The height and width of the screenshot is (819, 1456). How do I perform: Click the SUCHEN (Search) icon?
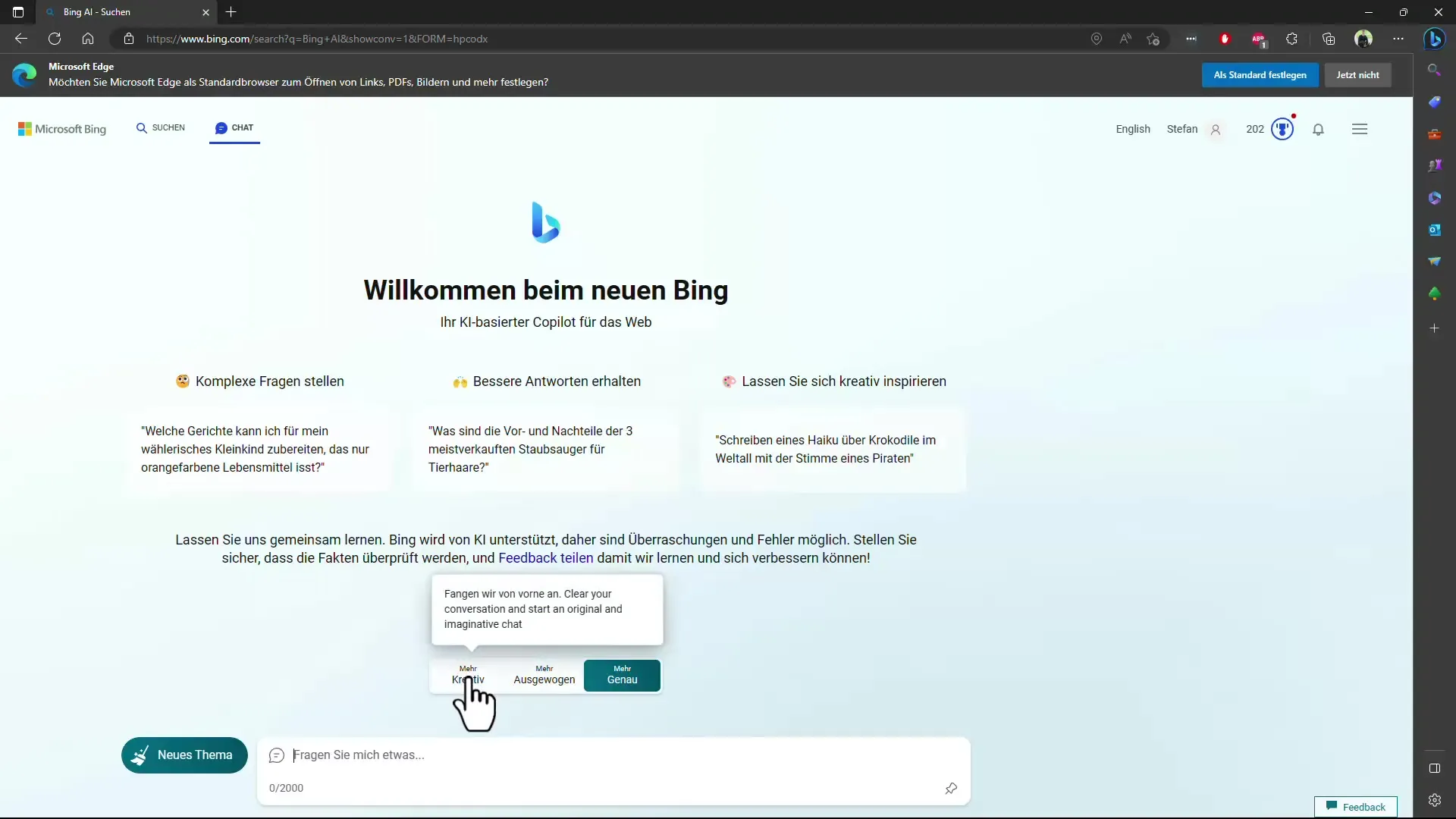(x=161, y=127)
